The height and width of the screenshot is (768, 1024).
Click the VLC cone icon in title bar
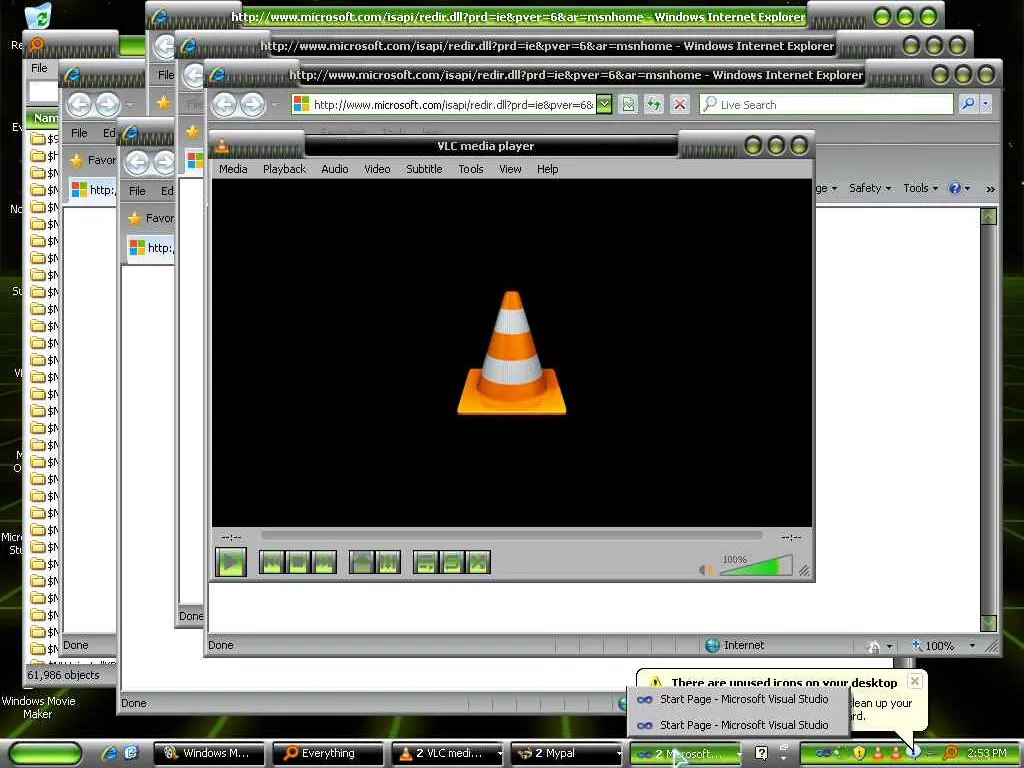click(222, 146)
